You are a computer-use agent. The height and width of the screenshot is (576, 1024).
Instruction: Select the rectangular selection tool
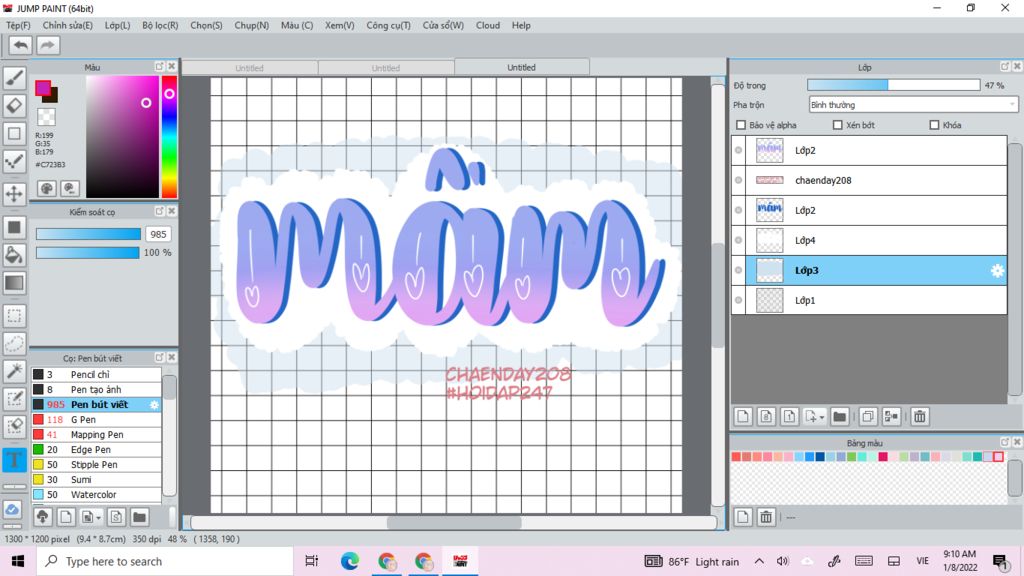14,316
